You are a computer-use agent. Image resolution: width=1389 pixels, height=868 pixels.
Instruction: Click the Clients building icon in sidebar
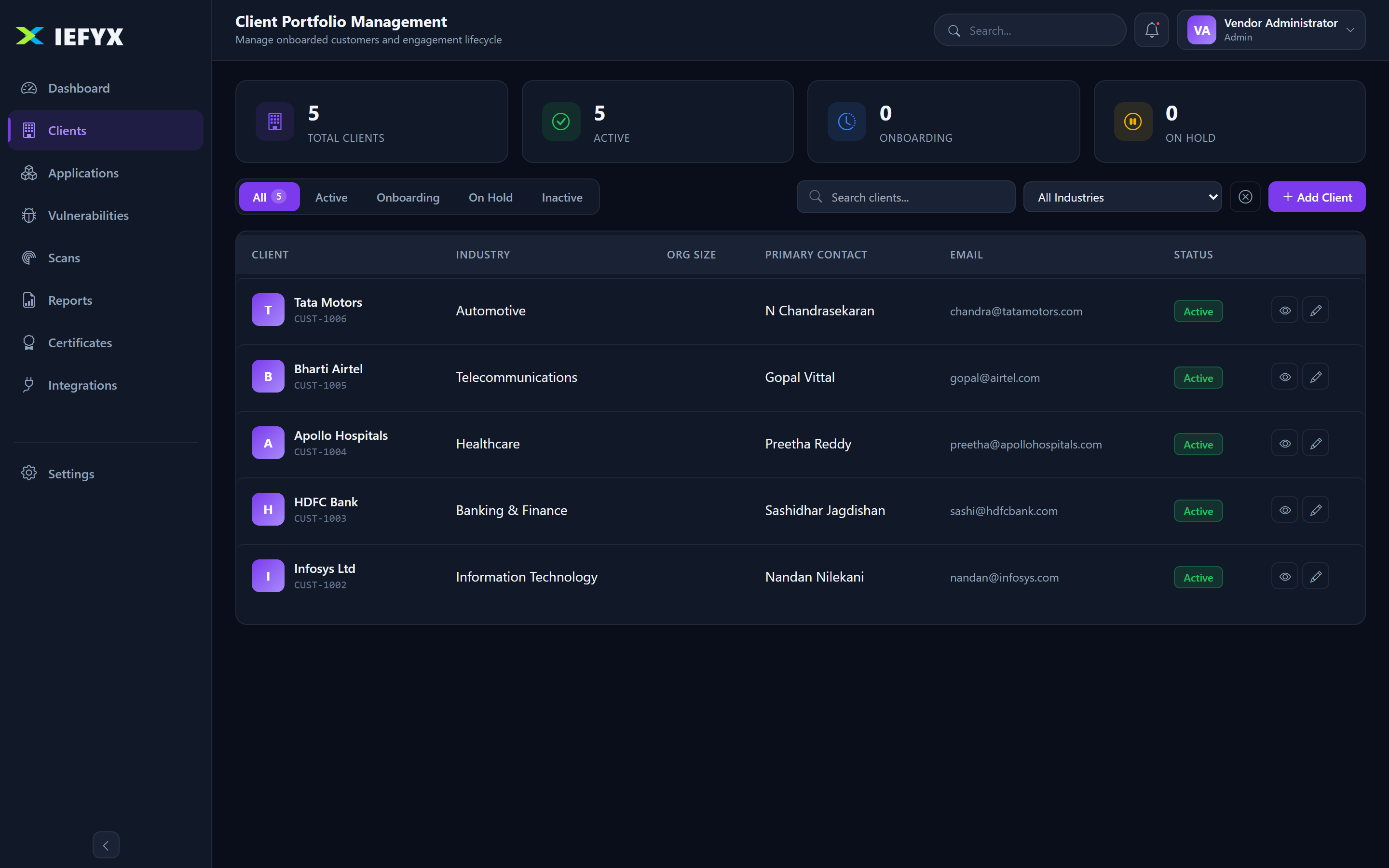coord(29,130)
